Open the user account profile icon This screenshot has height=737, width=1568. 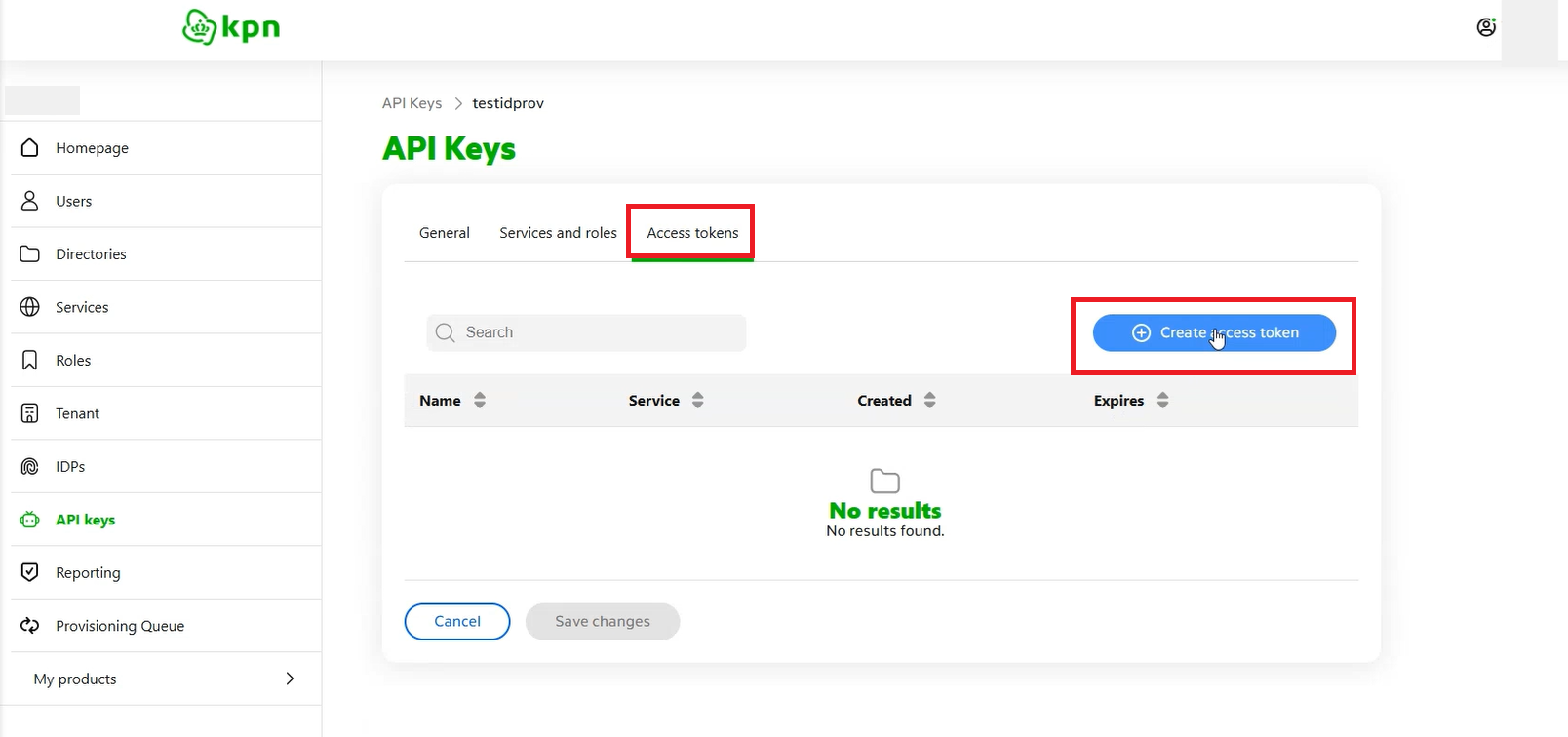click(x=1486, y=27)
